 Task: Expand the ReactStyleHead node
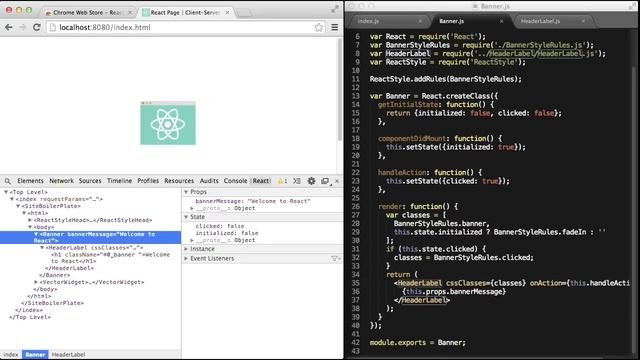pyautogui.click(x=30, y=220)
